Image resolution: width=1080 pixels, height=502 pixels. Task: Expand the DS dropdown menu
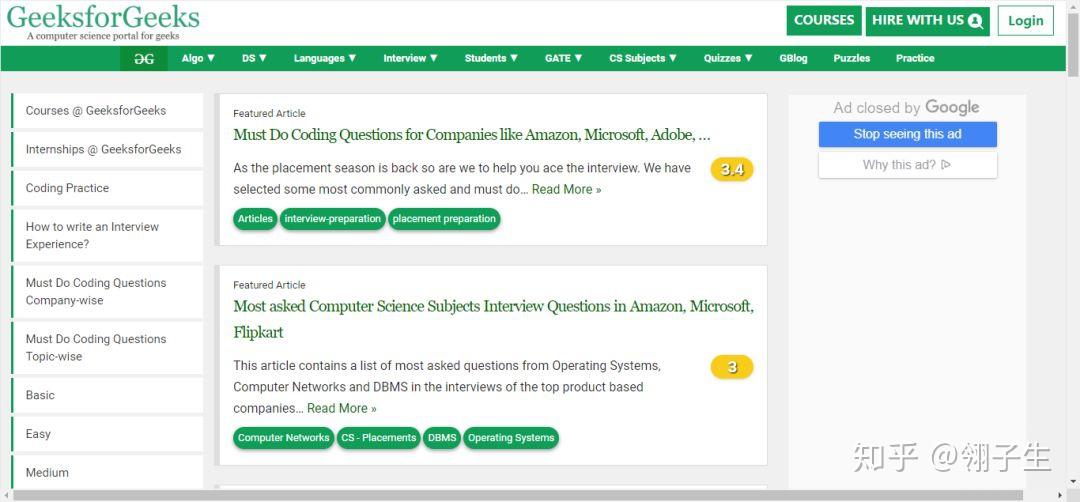(254, 59)
